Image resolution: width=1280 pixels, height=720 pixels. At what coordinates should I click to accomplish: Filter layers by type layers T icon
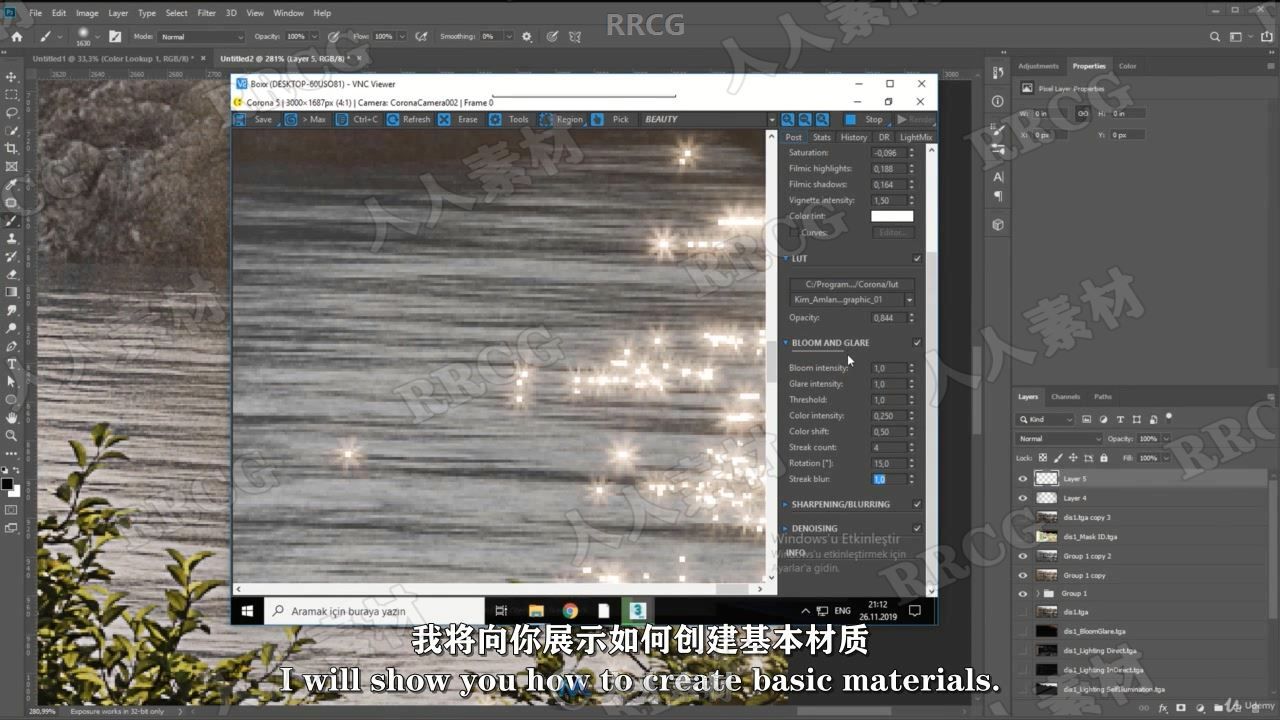click(1119, 420)
